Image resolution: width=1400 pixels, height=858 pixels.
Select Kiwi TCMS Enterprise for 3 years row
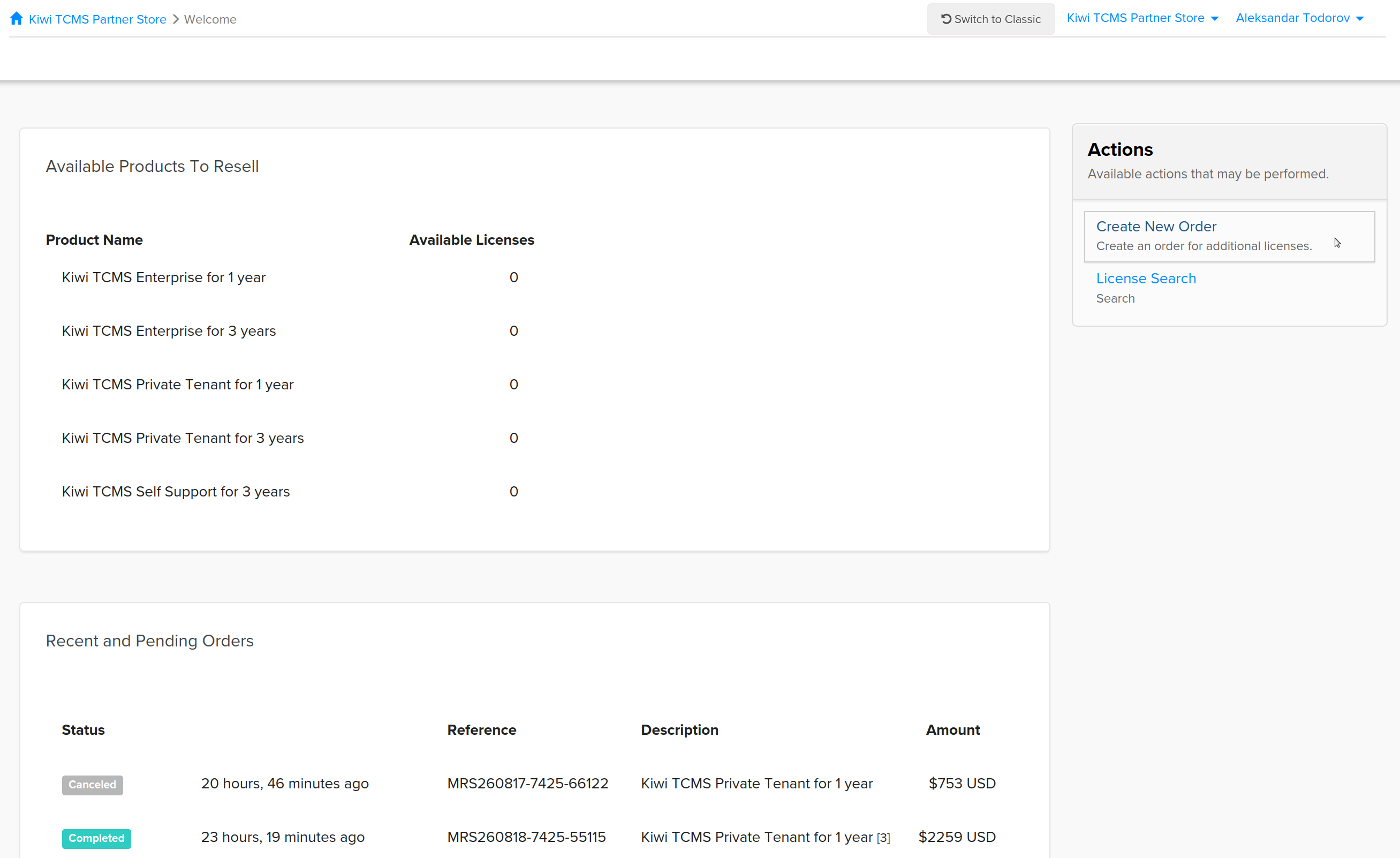(x=290, y=331)
